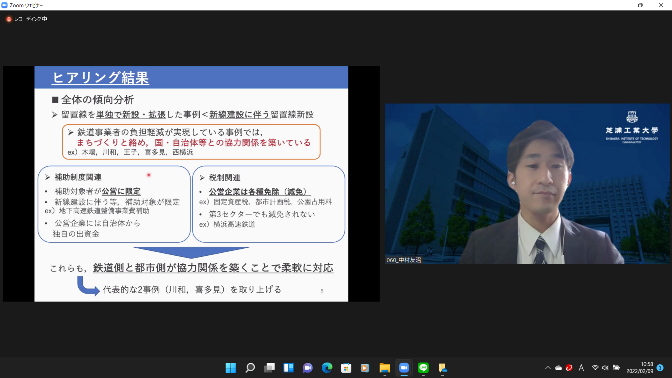
Task: Switch to Zoom taskbar icon
Action: 404,368
